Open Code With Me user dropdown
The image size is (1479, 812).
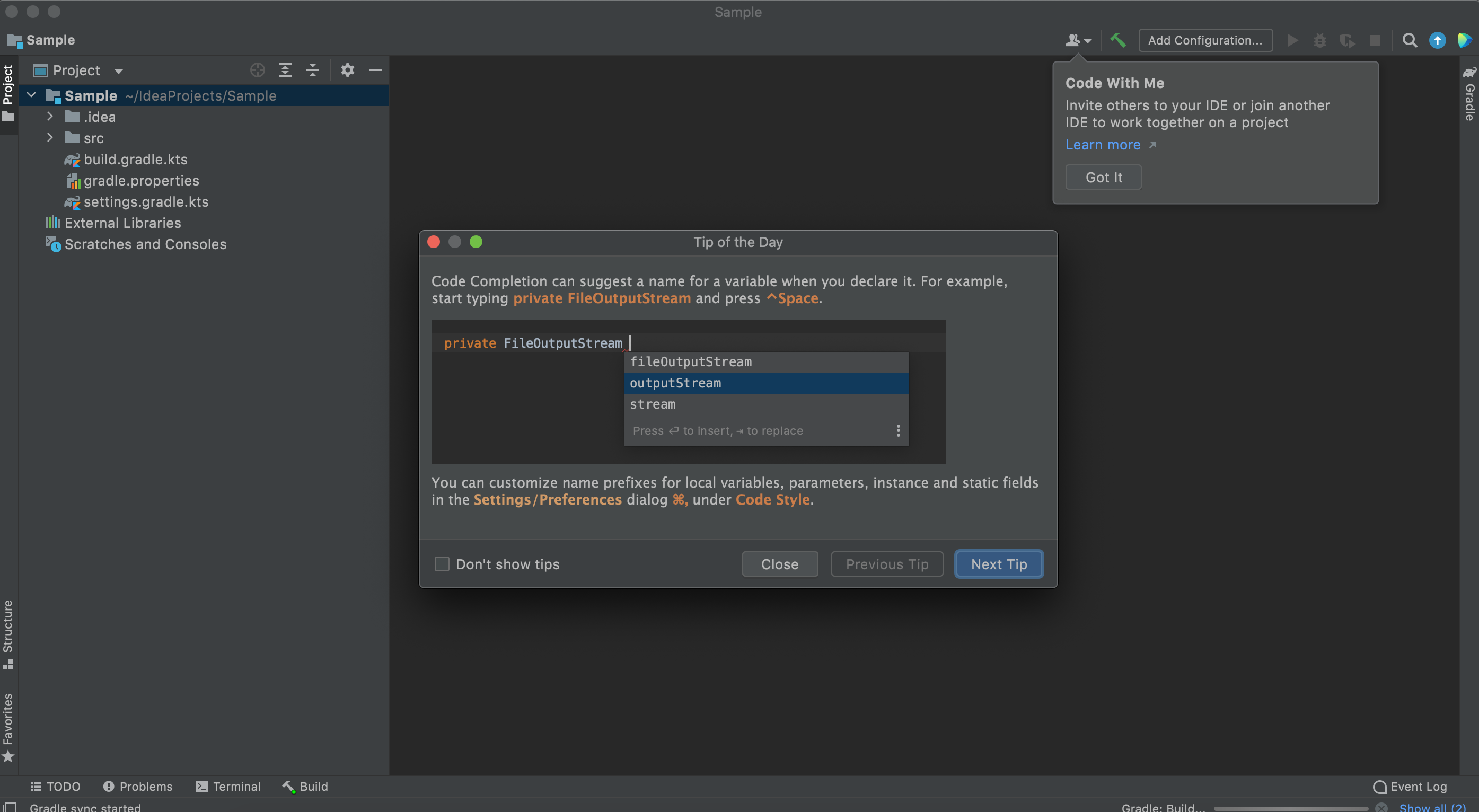coord(1077,40)
